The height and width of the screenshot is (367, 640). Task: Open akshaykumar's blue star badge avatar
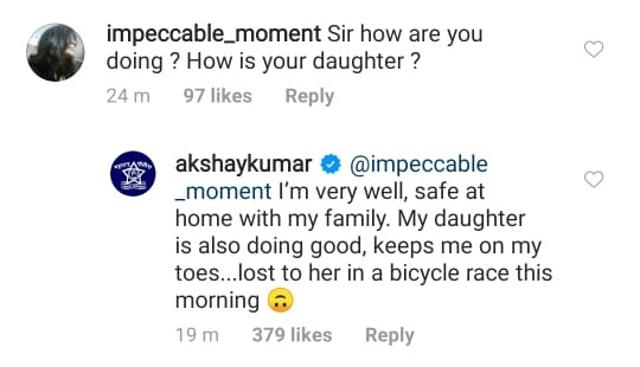133,173
